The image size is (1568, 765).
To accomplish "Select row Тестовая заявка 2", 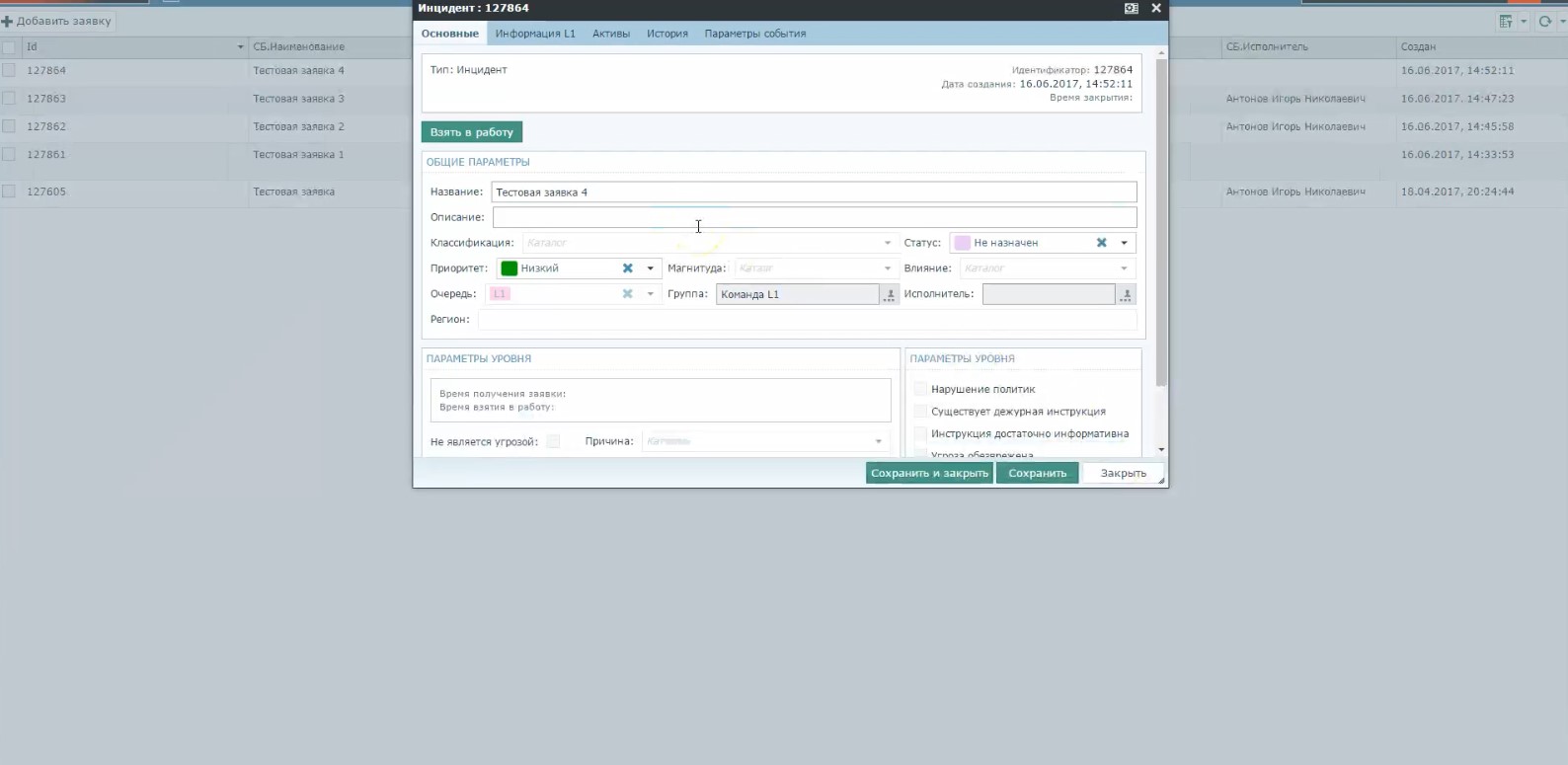I will [299, 126].
